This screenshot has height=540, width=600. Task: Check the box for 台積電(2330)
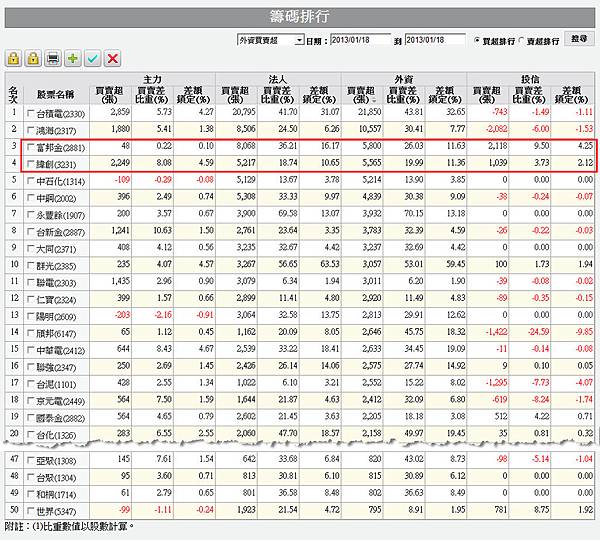[31, 113]
